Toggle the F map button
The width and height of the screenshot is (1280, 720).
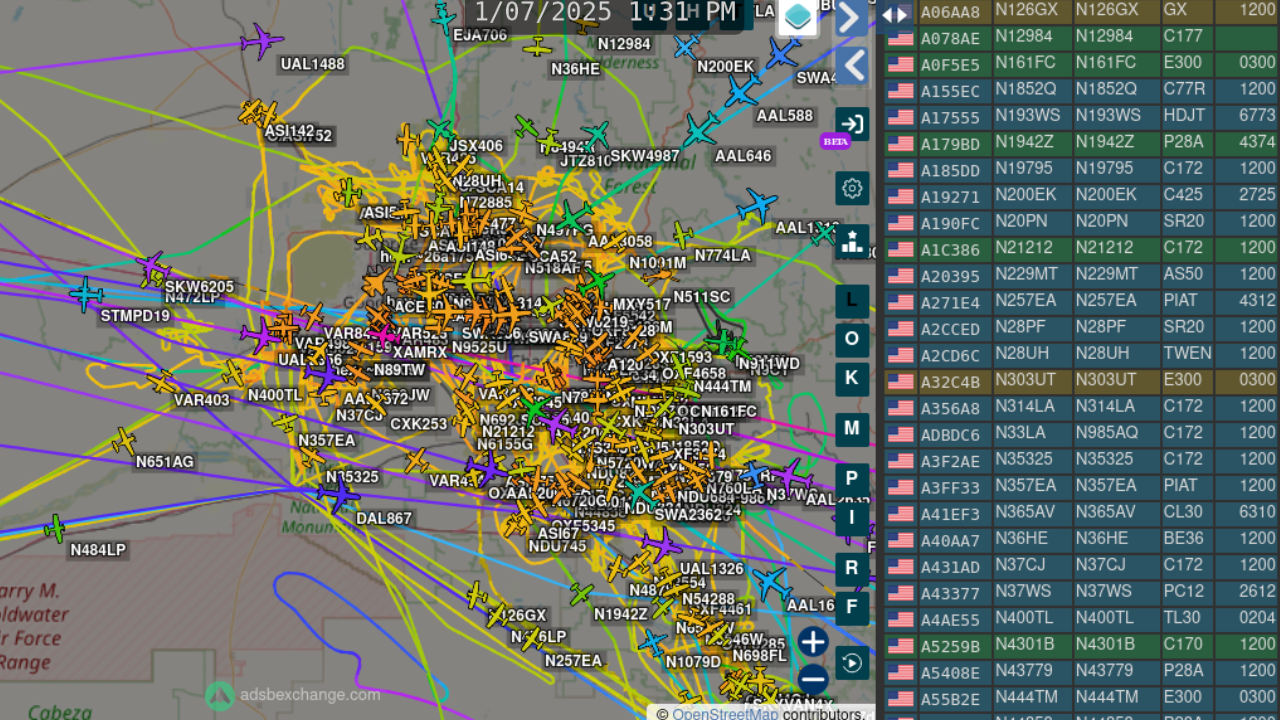point(852,607)
